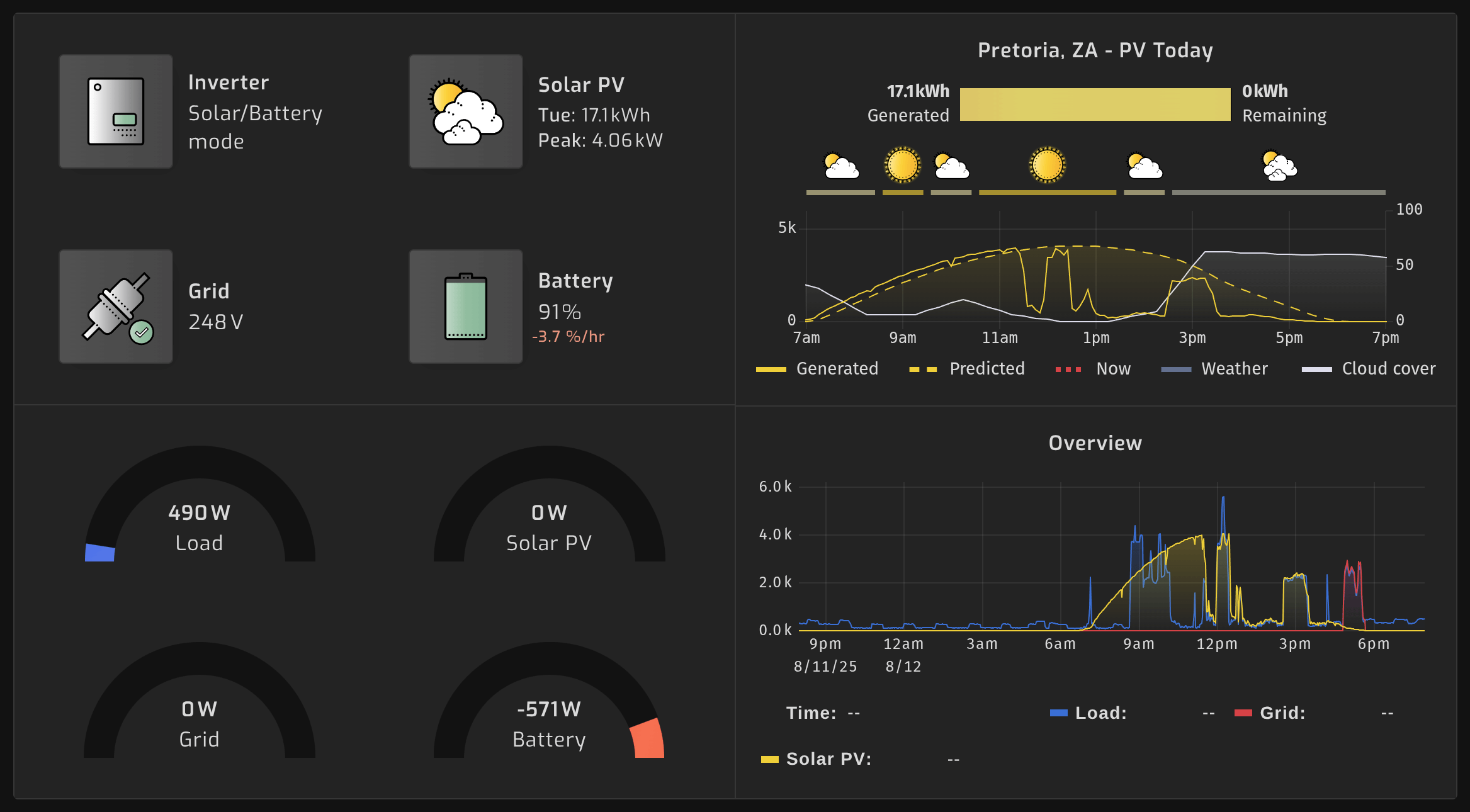Toggle the Now legend entry
Image resolution: width=1470 pixels, height=812 pixels.
[1095, 369]
